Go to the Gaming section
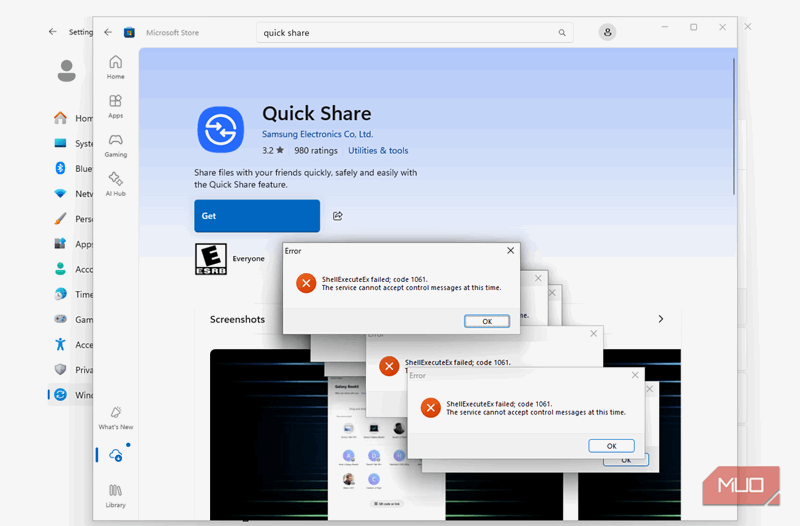 [x=116, y=144]
